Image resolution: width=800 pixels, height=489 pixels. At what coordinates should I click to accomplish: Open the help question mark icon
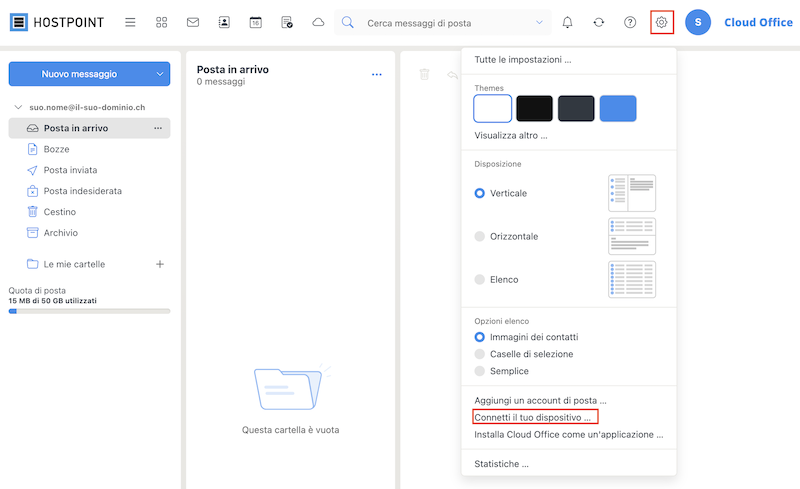(x=630, y=22)
